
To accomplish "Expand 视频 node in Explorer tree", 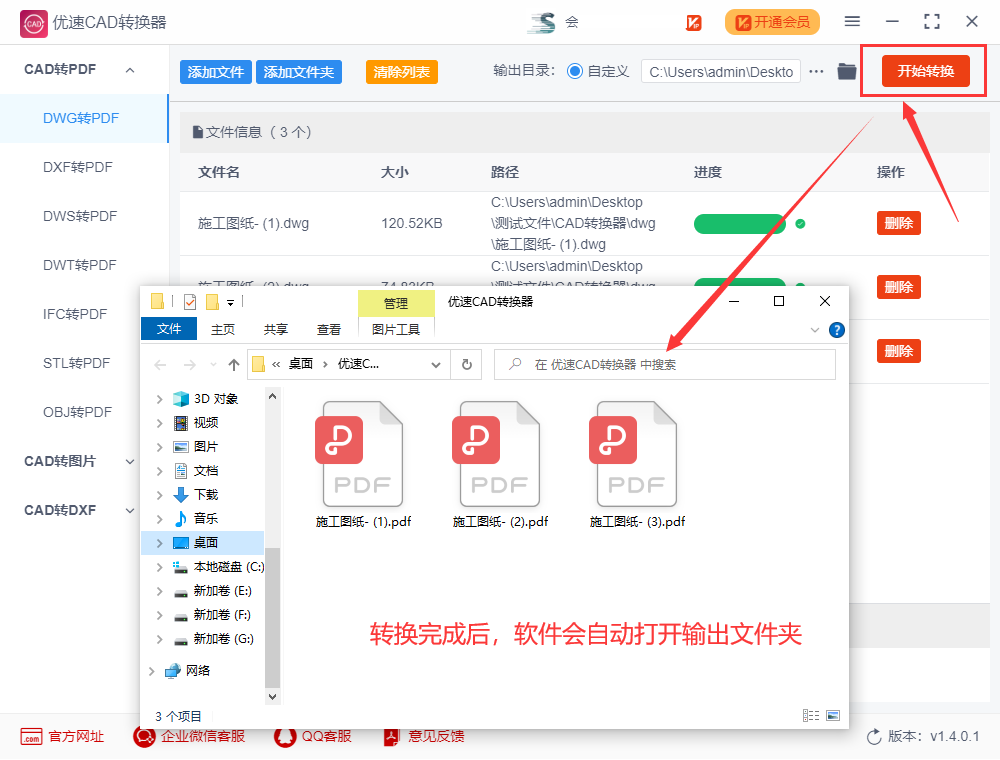I will 159,423.
